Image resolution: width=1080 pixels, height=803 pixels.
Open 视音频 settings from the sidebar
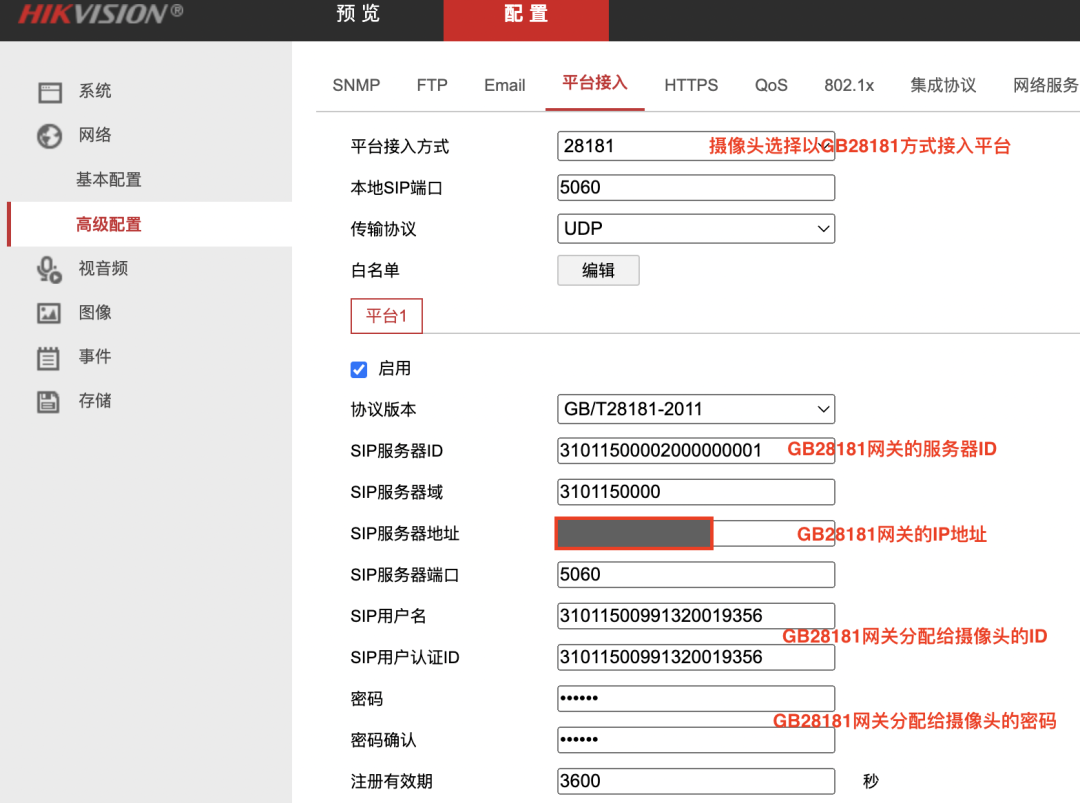point(93,268)
